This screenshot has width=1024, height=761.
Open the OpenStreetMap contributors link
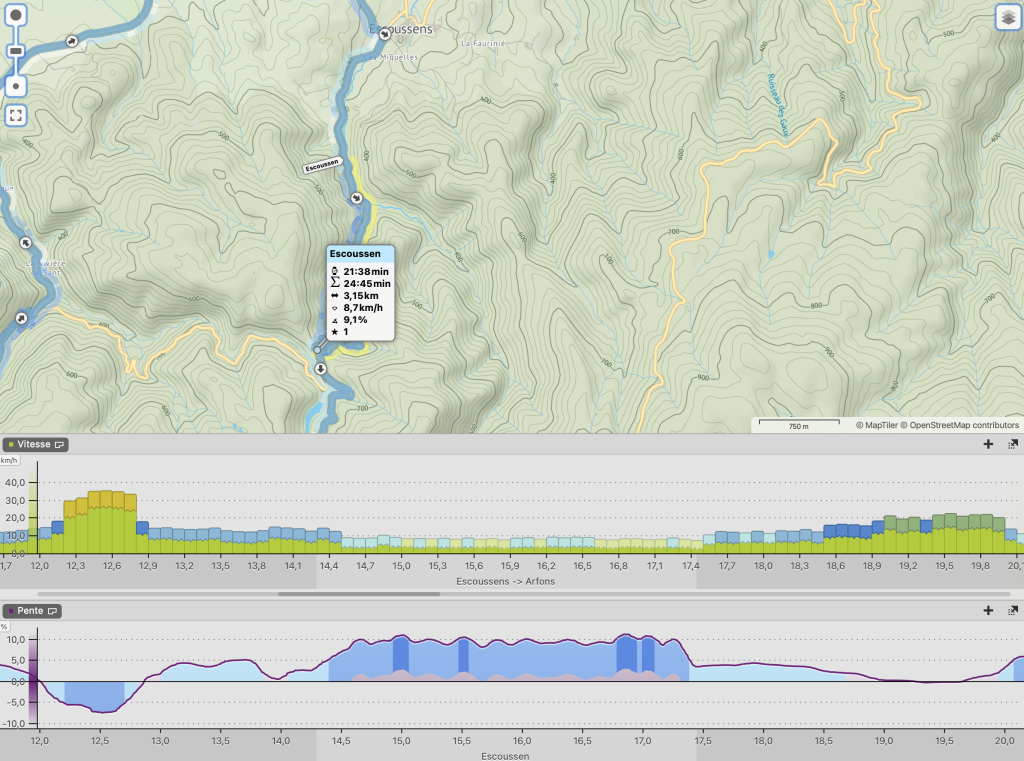click(x=964, y=425)
